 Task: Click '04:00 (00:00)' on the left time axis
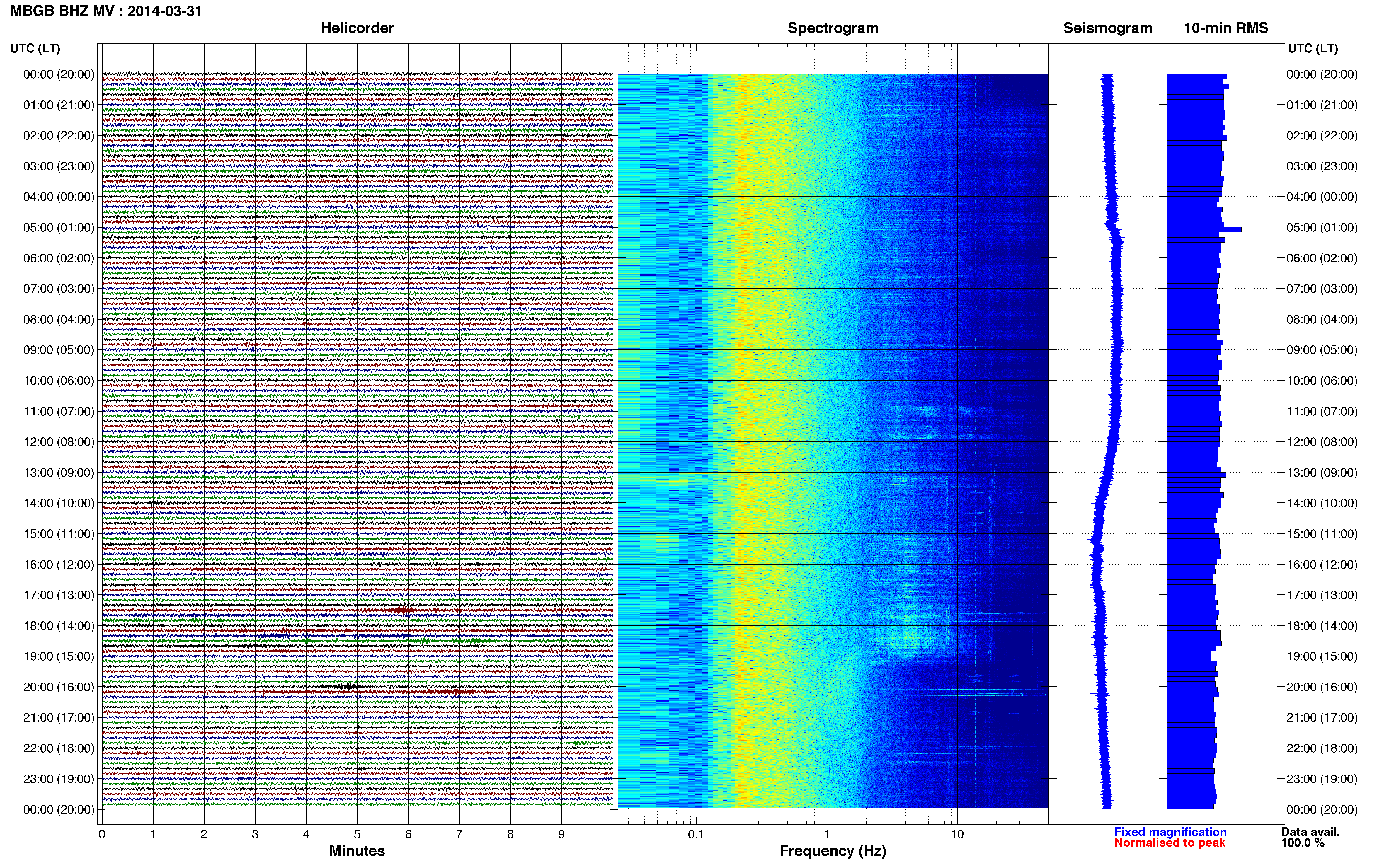click(x=59, y=197)
